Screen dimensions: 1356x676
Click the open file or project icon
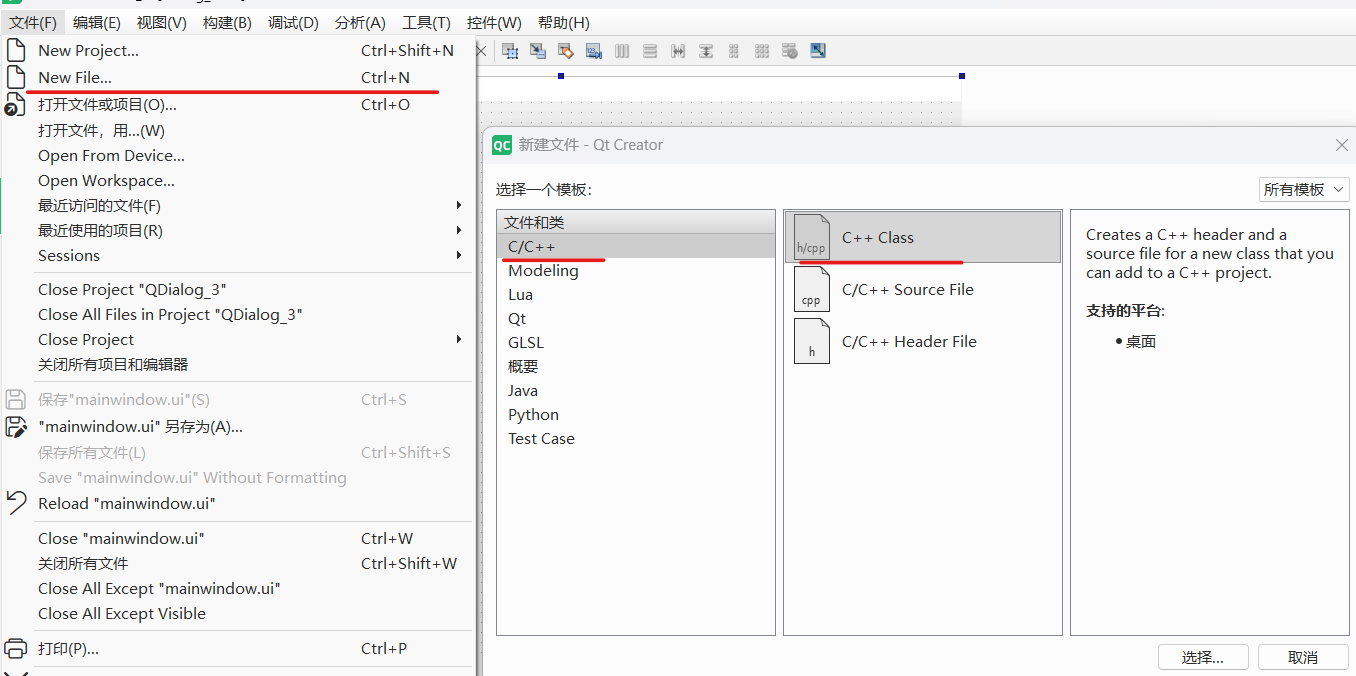[x=14, y=105]
